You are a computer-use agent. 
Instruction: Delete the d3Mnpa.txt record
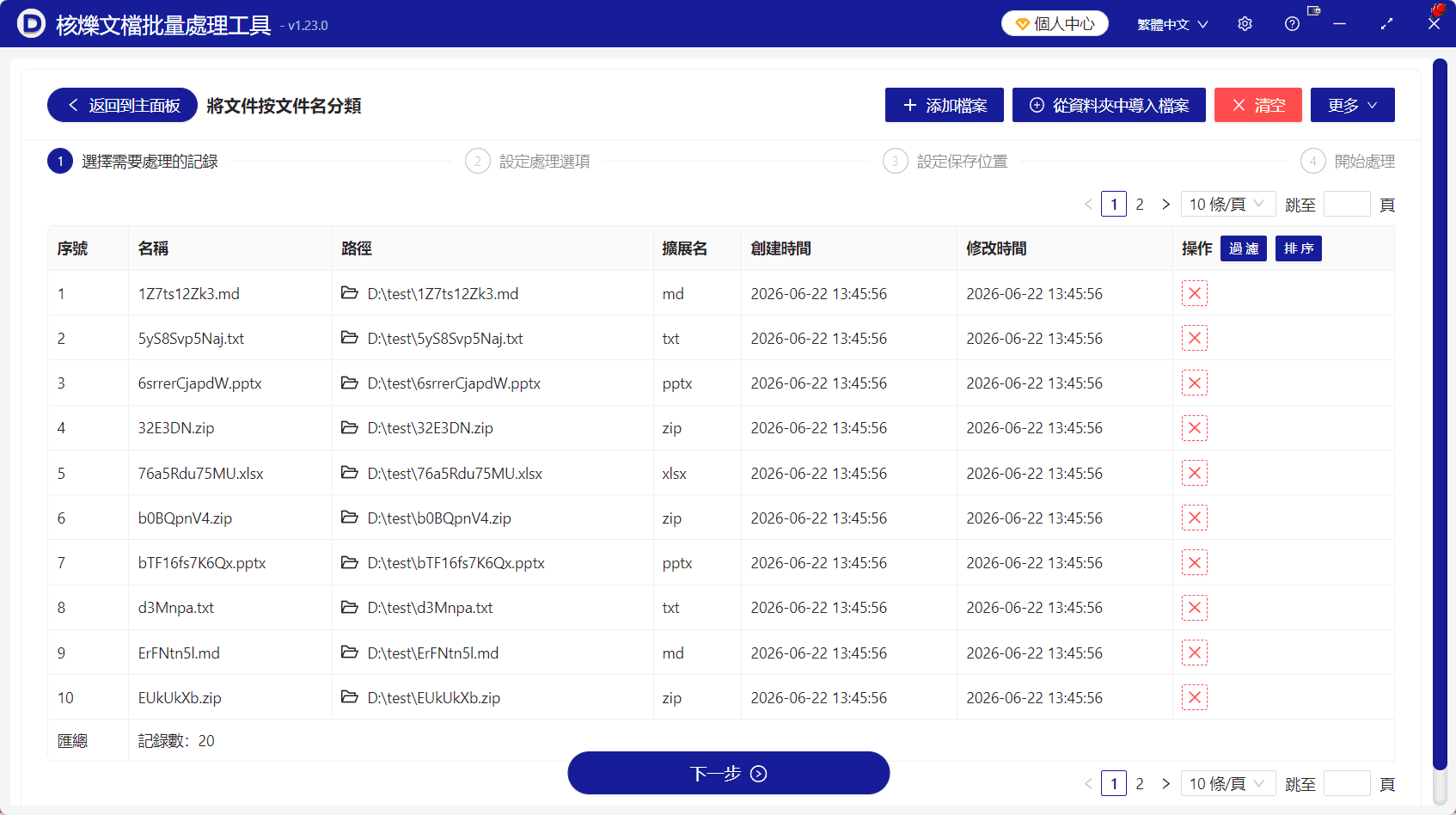click(x=1195, y=608)
